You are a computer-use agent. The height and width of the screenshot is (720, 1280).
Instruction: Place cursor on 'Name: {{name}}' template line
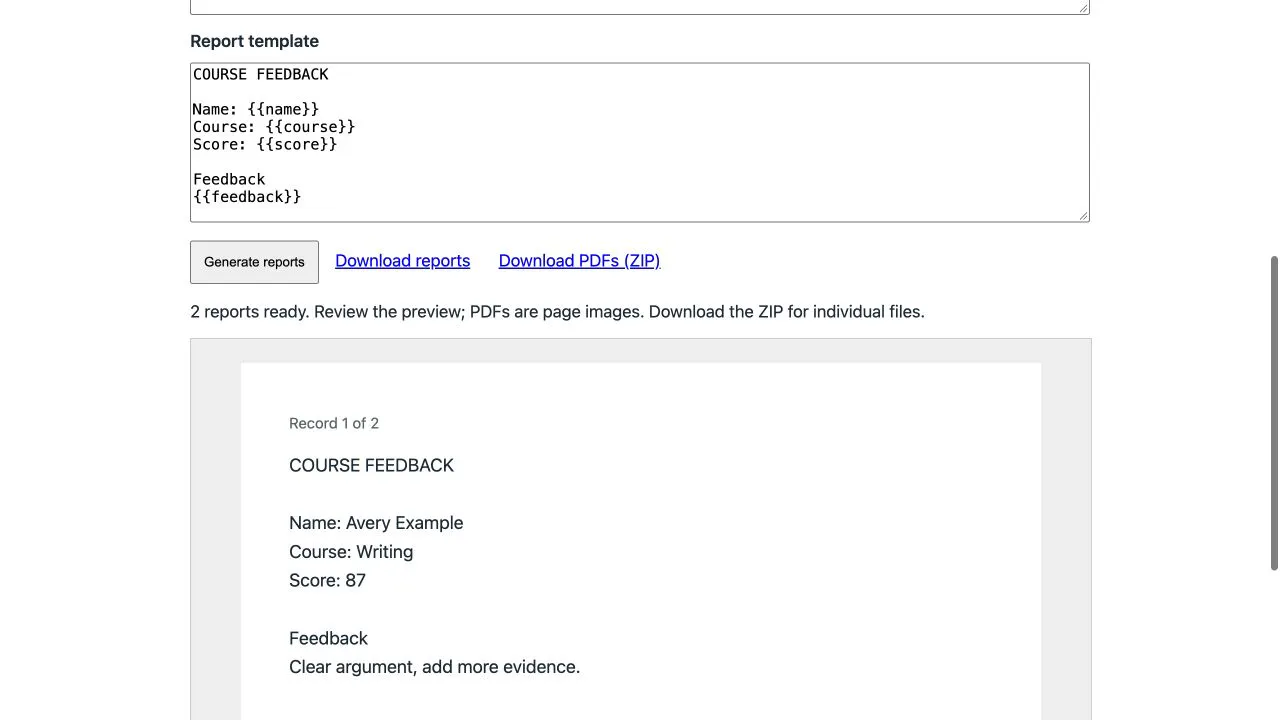[256, 109]
